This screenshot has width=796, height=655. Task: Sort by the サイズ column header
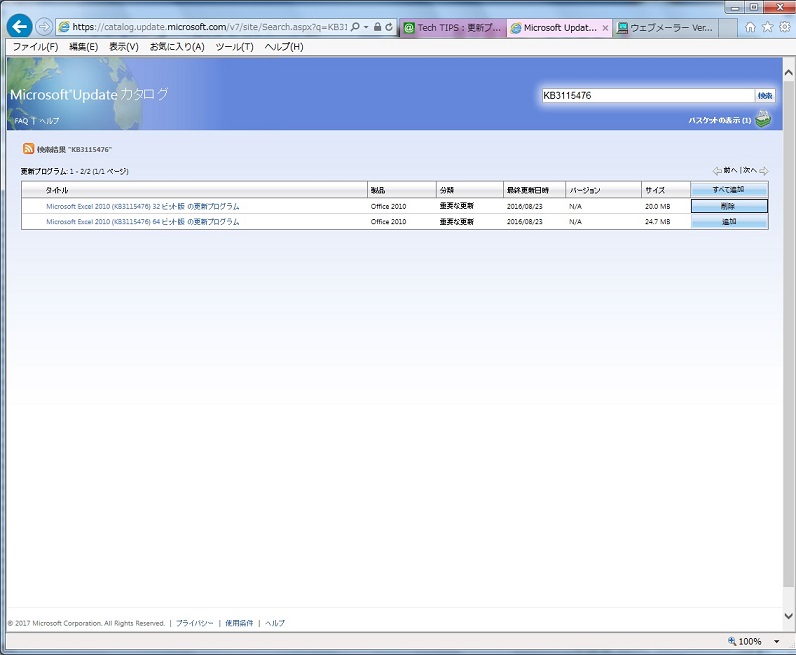(655, 190)
